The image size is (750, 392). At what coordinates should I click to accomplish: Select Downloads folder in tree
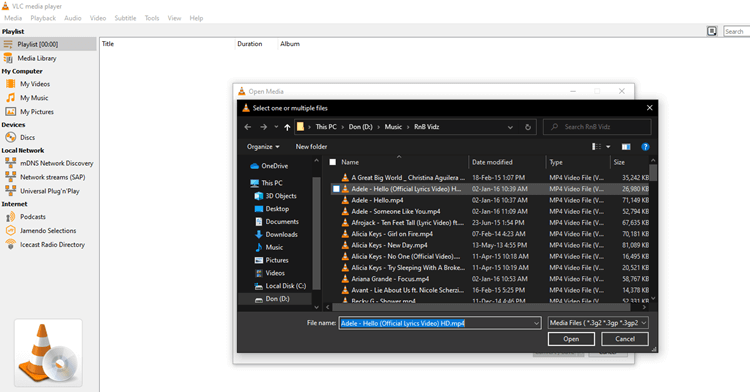coord(281,234)
